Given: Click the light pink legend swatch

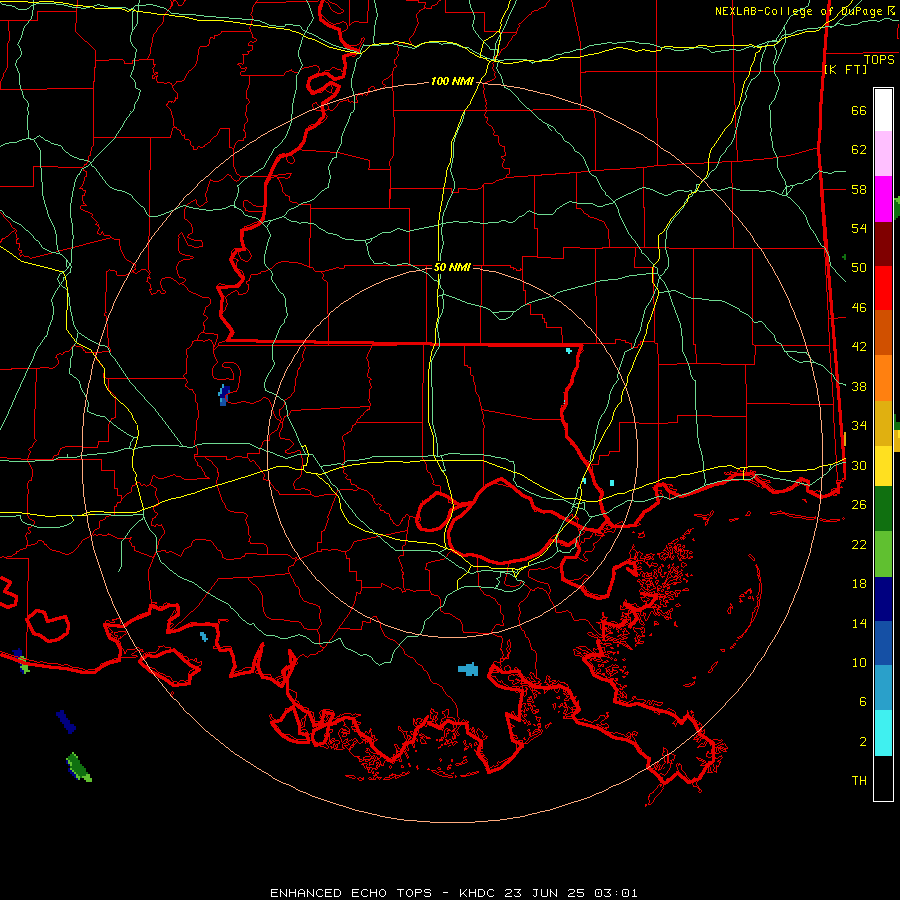Looking at the screenshot, I should click(883, 154).
